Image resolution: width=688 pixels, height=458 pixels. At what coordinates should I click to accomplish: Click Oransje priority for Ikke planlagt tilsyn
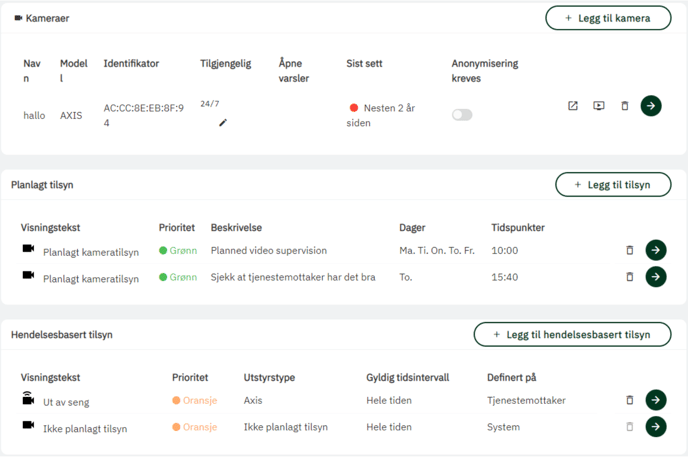pyautogui.click(x=195, y=427)
